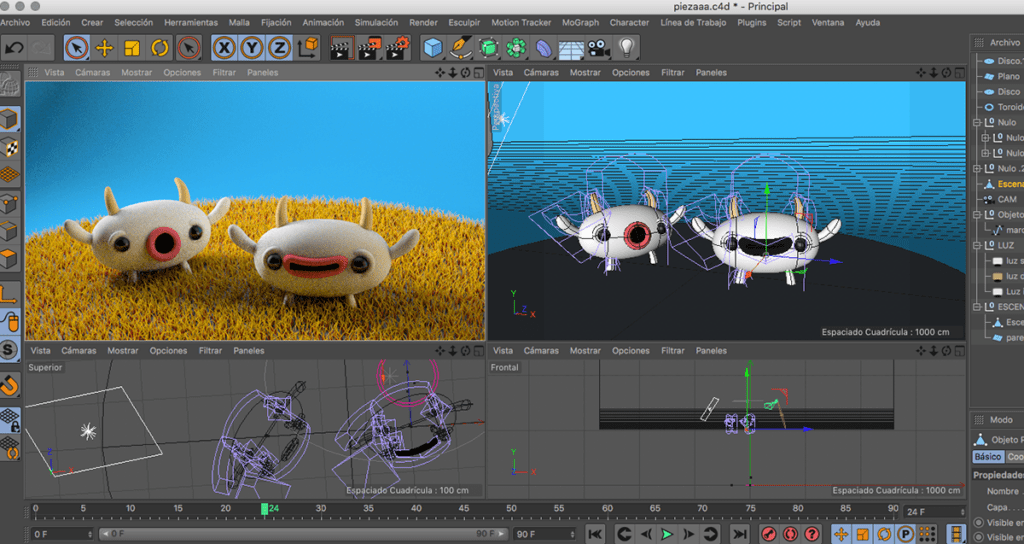Open Render Settings gear clapperboard
Viewport: 1024px width, 544px height.
point(398,48)
